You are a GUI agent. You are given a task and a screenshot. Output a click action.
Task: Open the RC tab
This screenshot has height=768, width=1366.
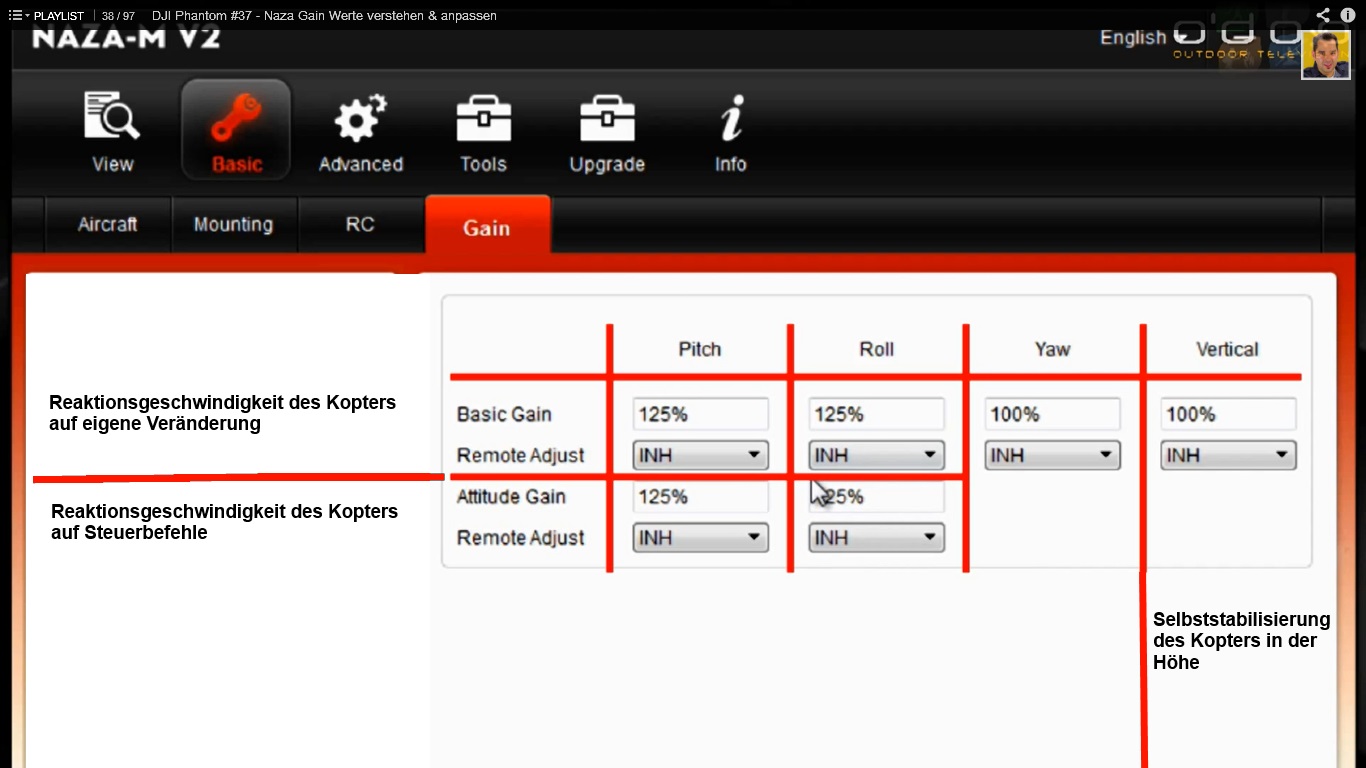(360, 224)
